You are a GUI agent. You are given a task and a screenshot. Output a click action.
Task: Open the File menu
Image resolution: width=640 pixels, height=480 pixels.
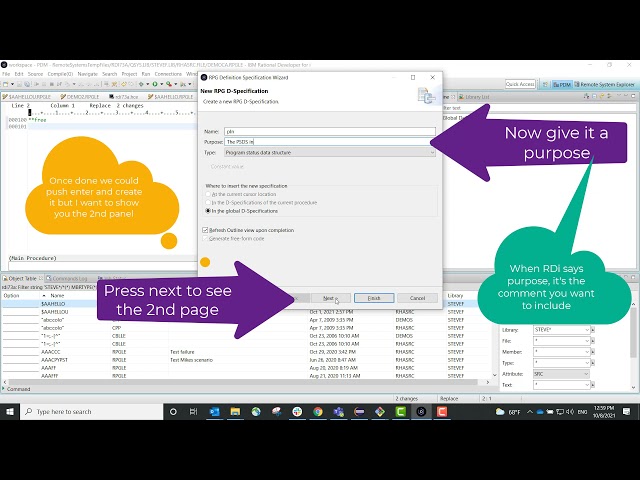click(6, 74)
